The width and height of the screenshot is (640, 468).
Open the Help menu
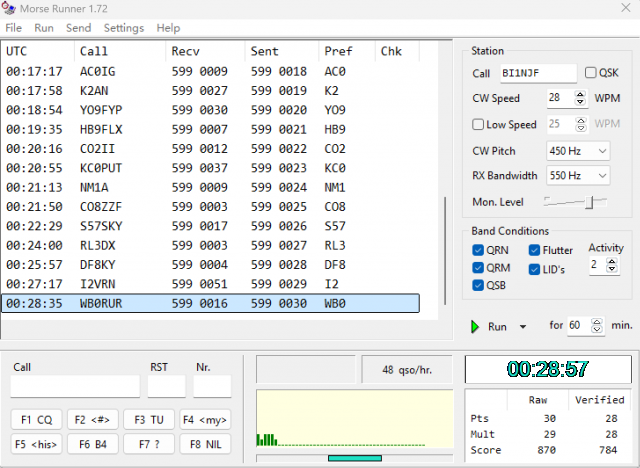[168, 28]
